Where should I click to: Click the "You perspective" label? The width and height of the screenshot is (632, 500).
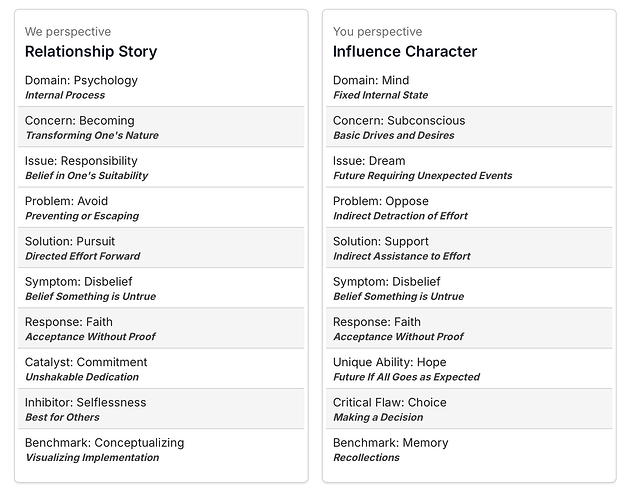378,32
